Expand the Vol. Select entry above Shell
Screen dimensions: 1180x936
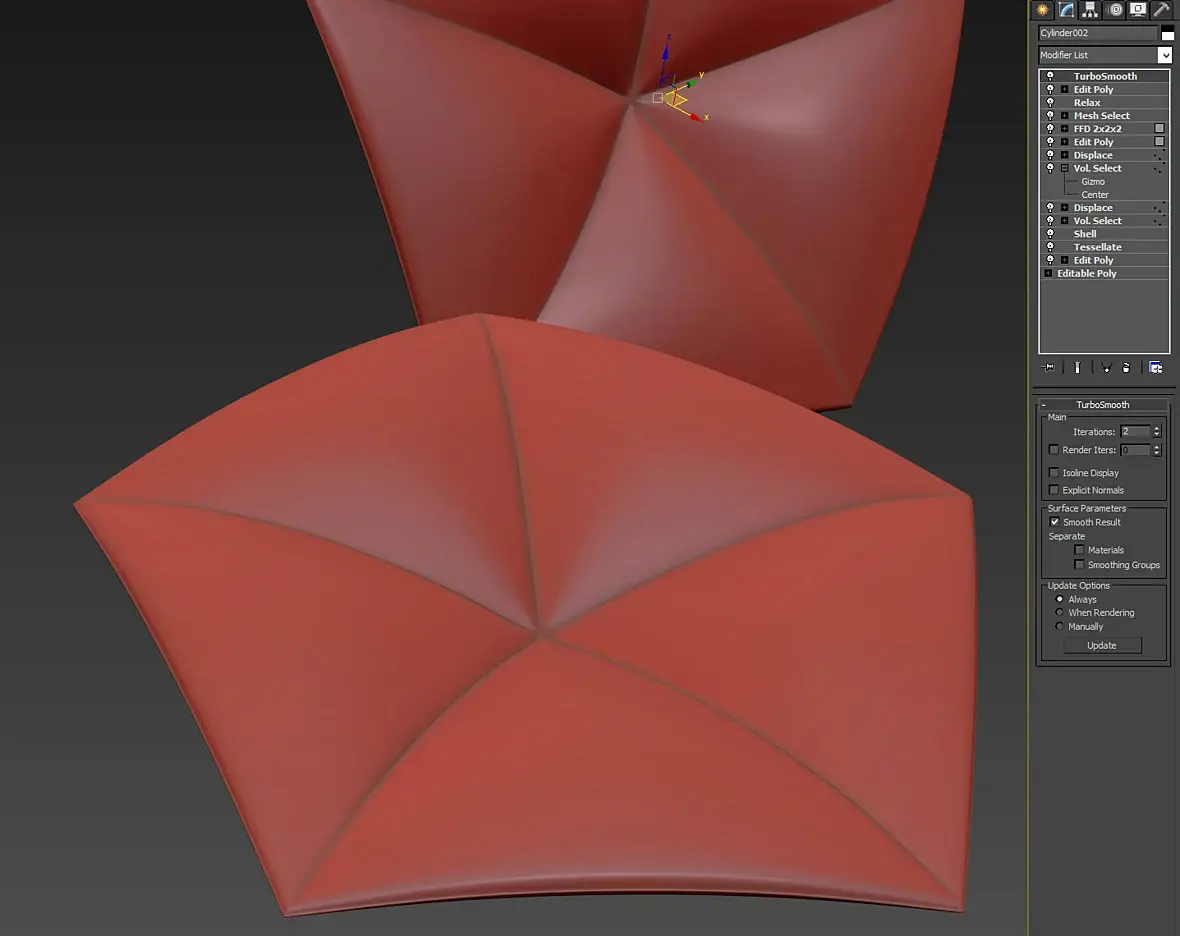point(1065,220)
